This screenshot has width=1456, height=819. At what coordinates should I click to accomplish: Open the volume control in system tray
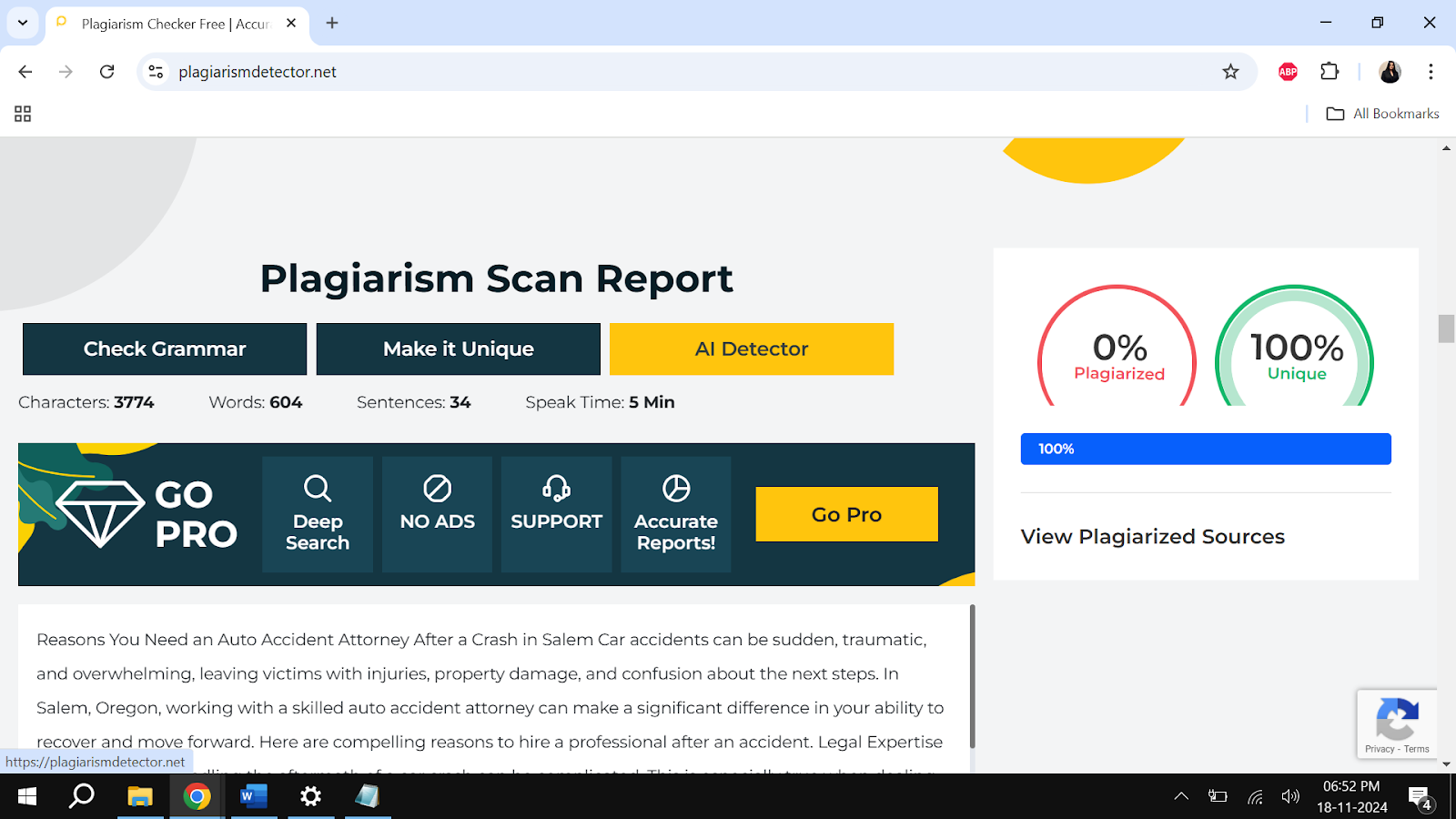1290,796
